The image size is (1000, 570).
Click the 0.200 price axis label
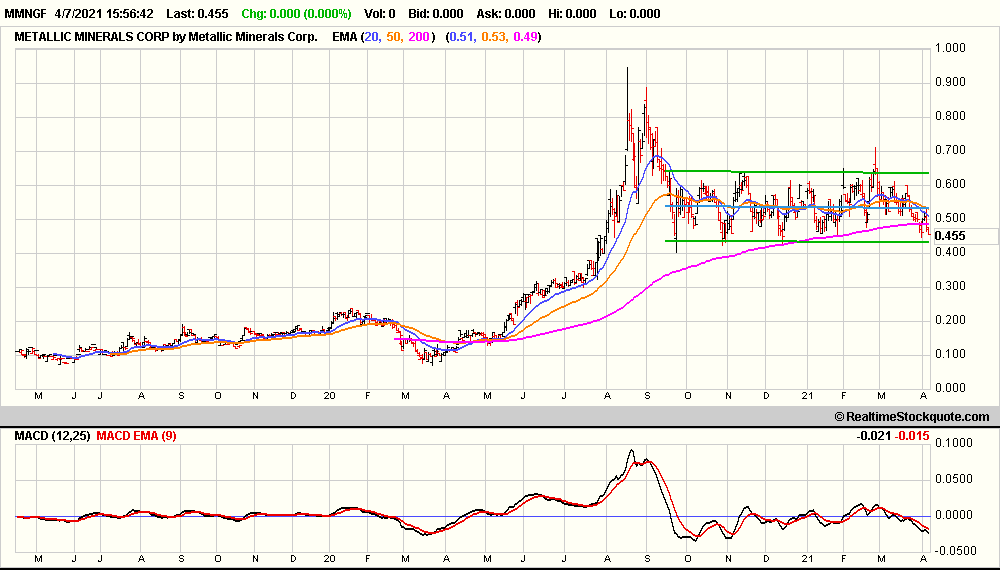tap(950, 320)
